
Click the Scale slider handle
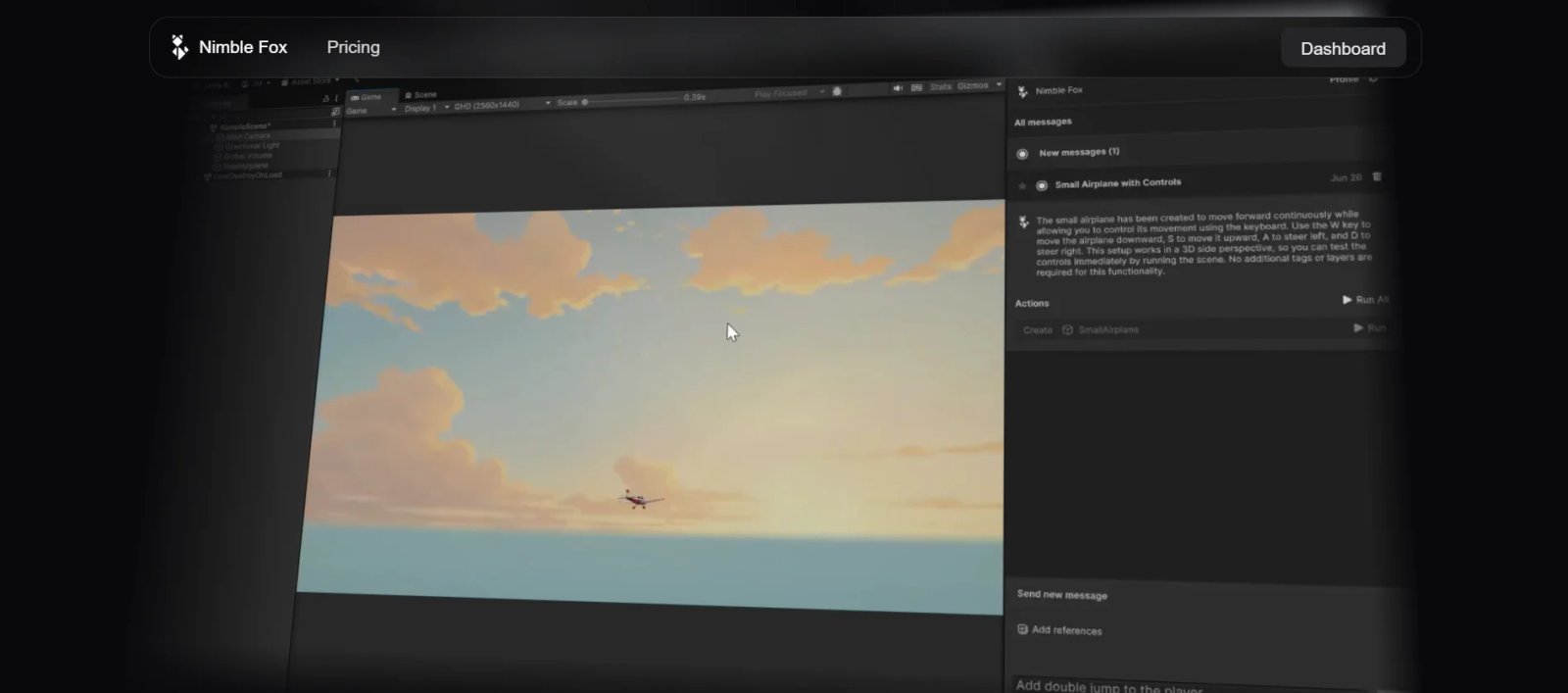click(585, 102)
